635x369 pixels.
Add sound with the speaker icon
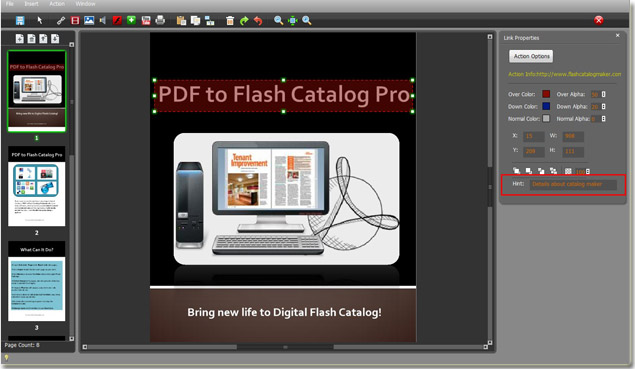coord(103,20)
